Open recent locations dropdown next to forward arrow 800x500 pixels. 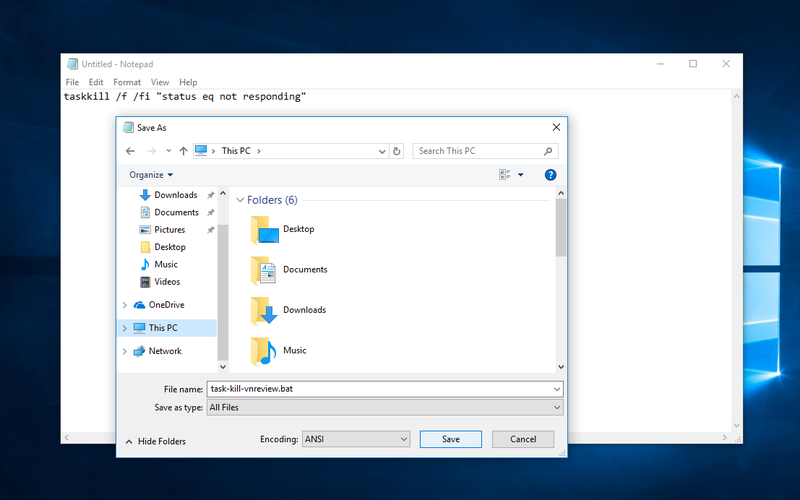coord(168,151)
